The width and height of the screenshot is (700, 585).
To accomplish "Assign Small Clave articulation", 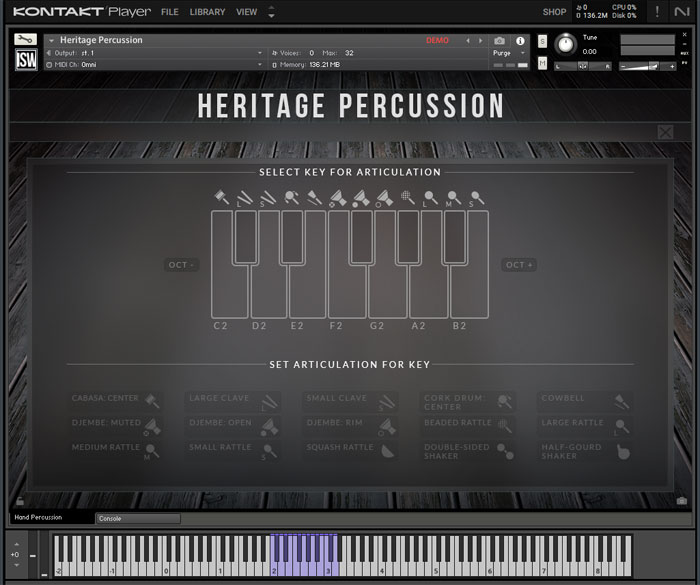I will pos(350,401).
